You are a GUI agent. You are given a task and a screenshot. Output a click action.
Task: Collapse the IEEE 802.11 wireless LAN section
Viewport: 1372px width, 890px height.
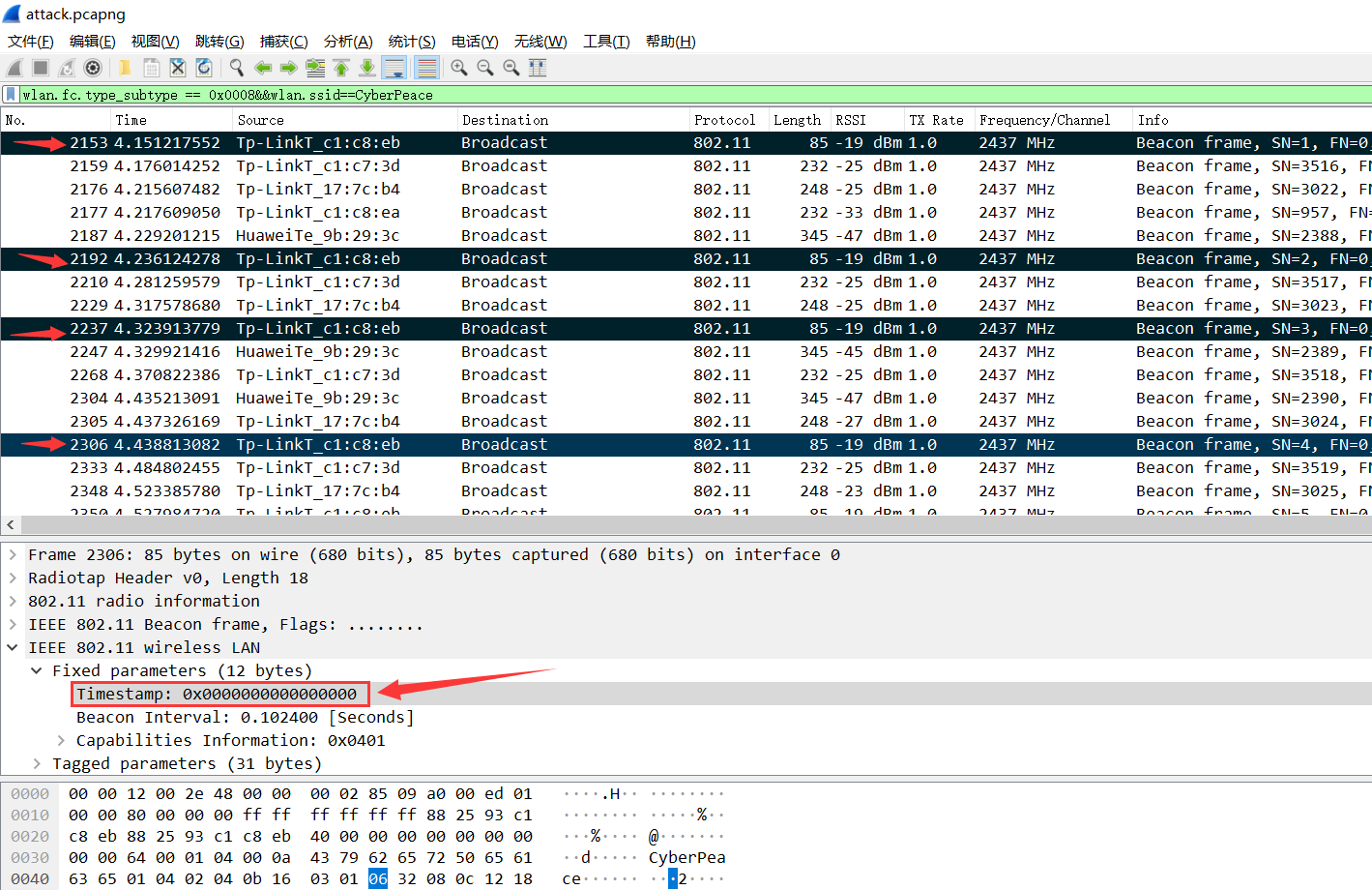tap(13, 648)
